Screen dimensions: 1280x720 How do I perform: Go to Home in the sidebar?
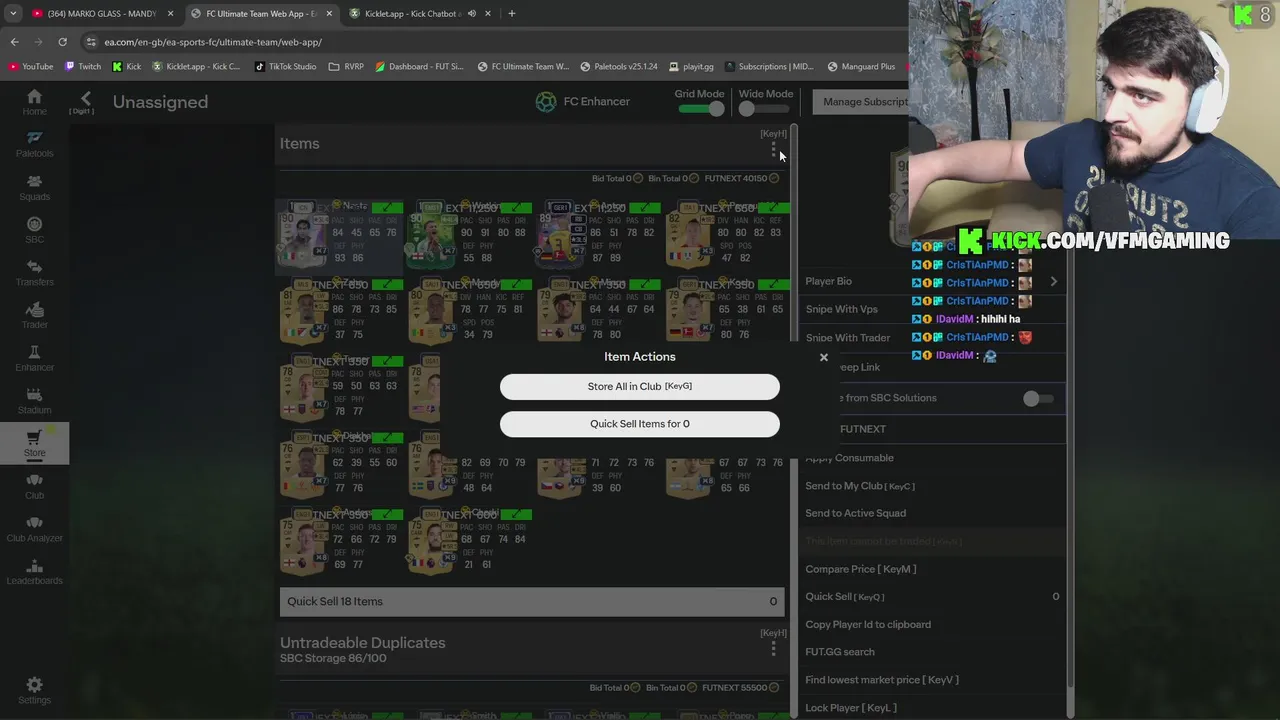pyautogui.click(x=34, y=102)
